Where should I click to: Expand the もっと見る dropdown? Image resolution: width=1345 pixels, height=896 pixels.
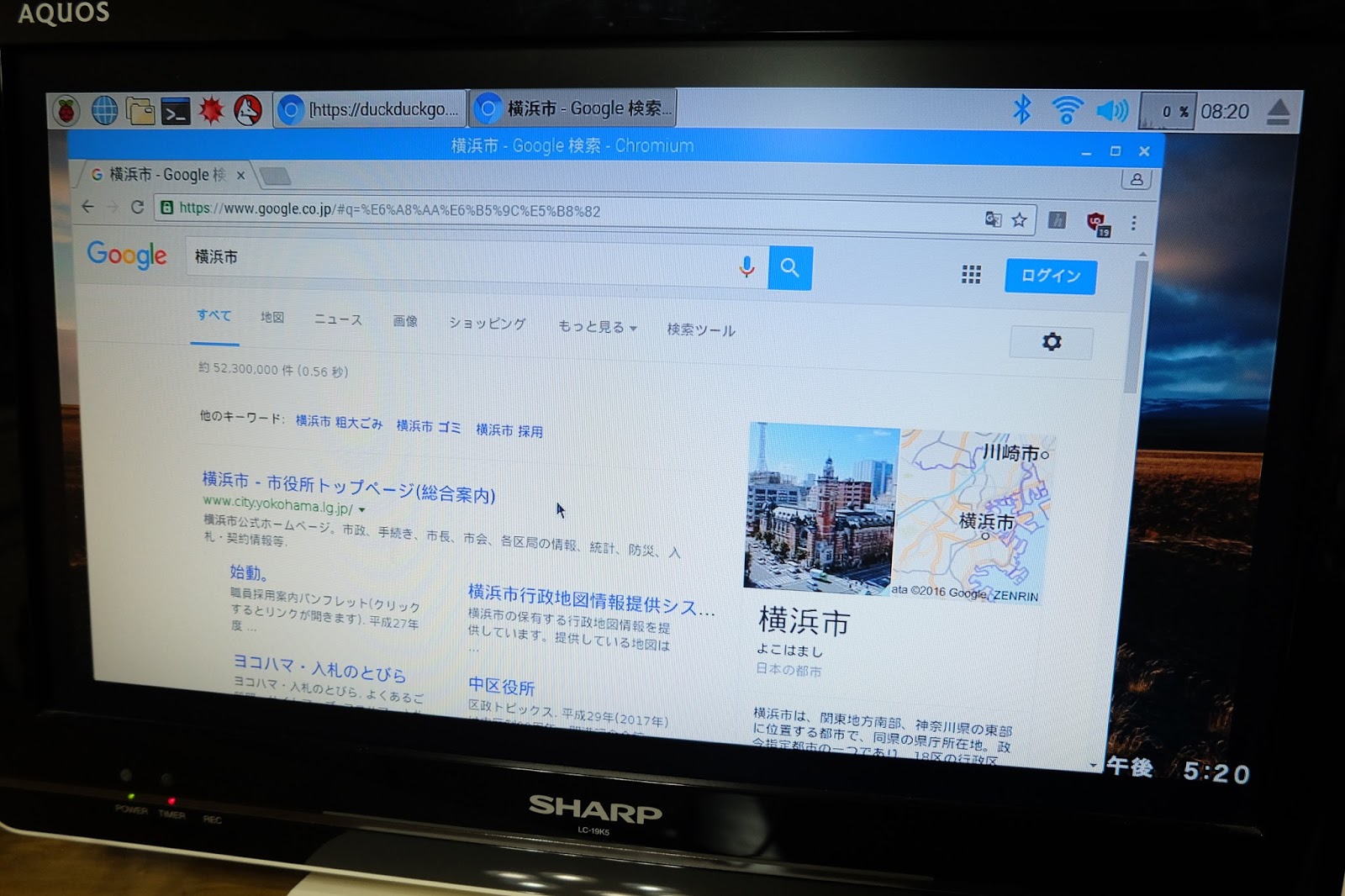point(598,327)
